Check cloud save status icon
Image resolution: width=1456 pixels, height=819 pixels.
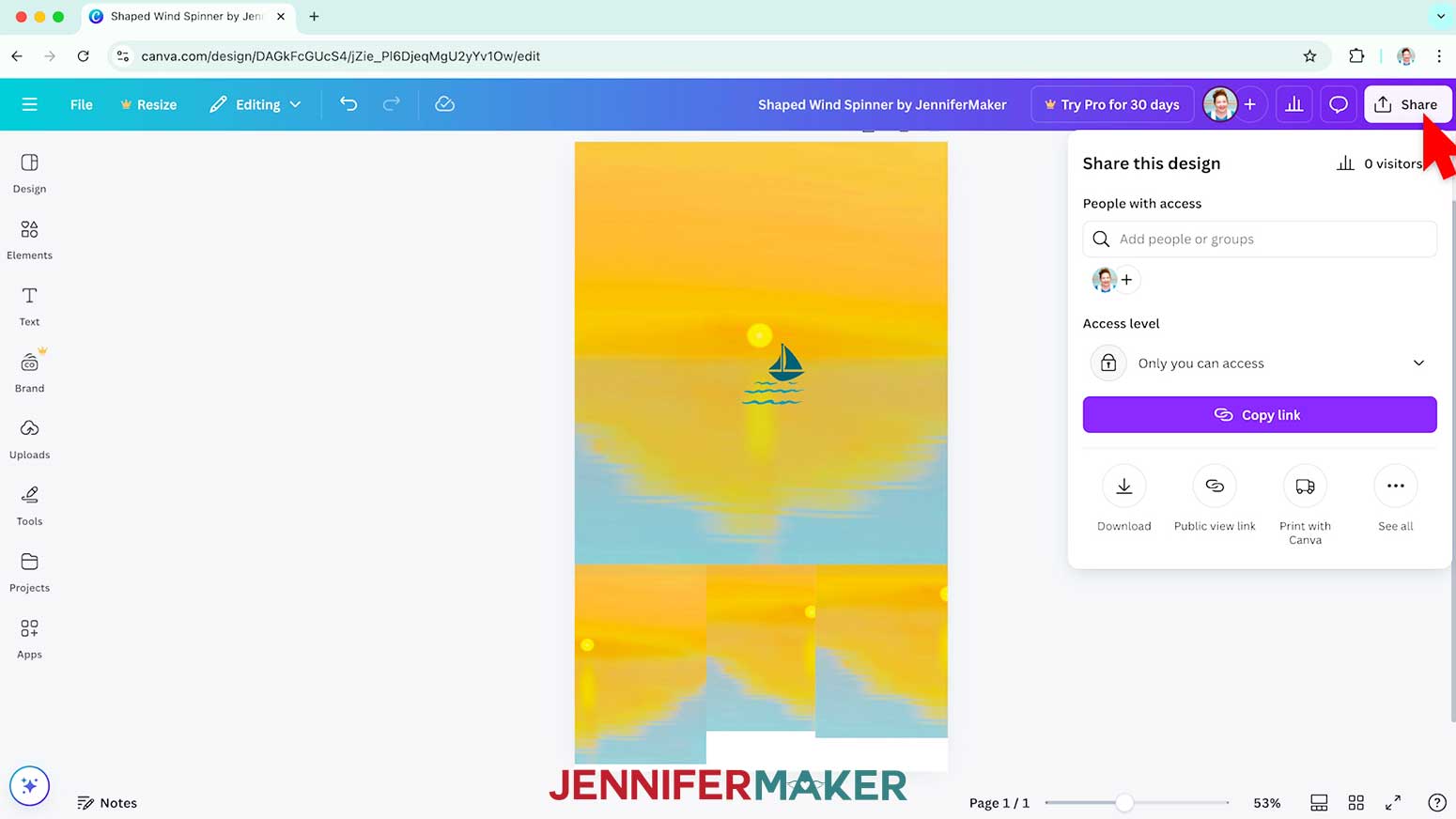445,104
